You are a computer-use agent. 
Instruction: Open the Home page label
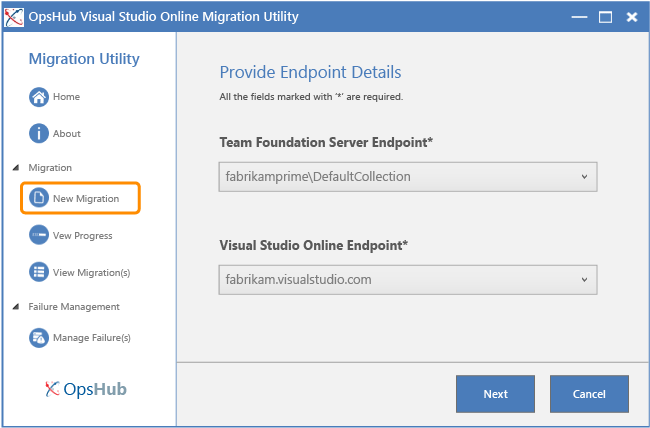[66, 97]
